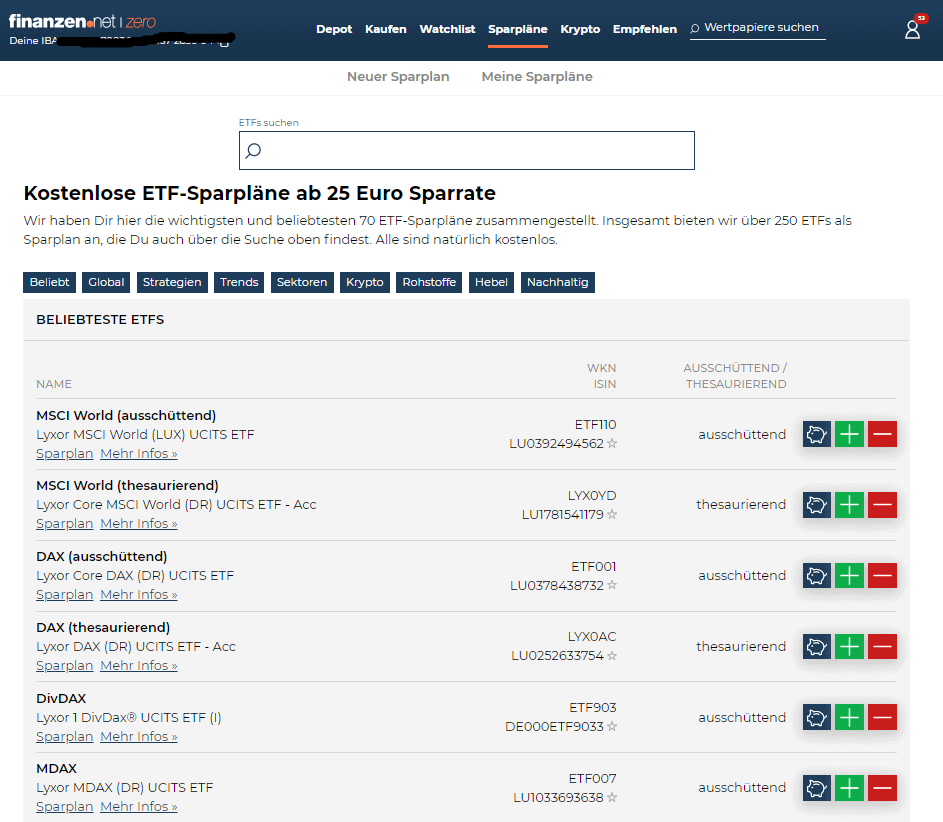This screenshot has height=822, width=943.
Task: Filter ETFs by Sektoren category
Action: [x=302, y=282]
